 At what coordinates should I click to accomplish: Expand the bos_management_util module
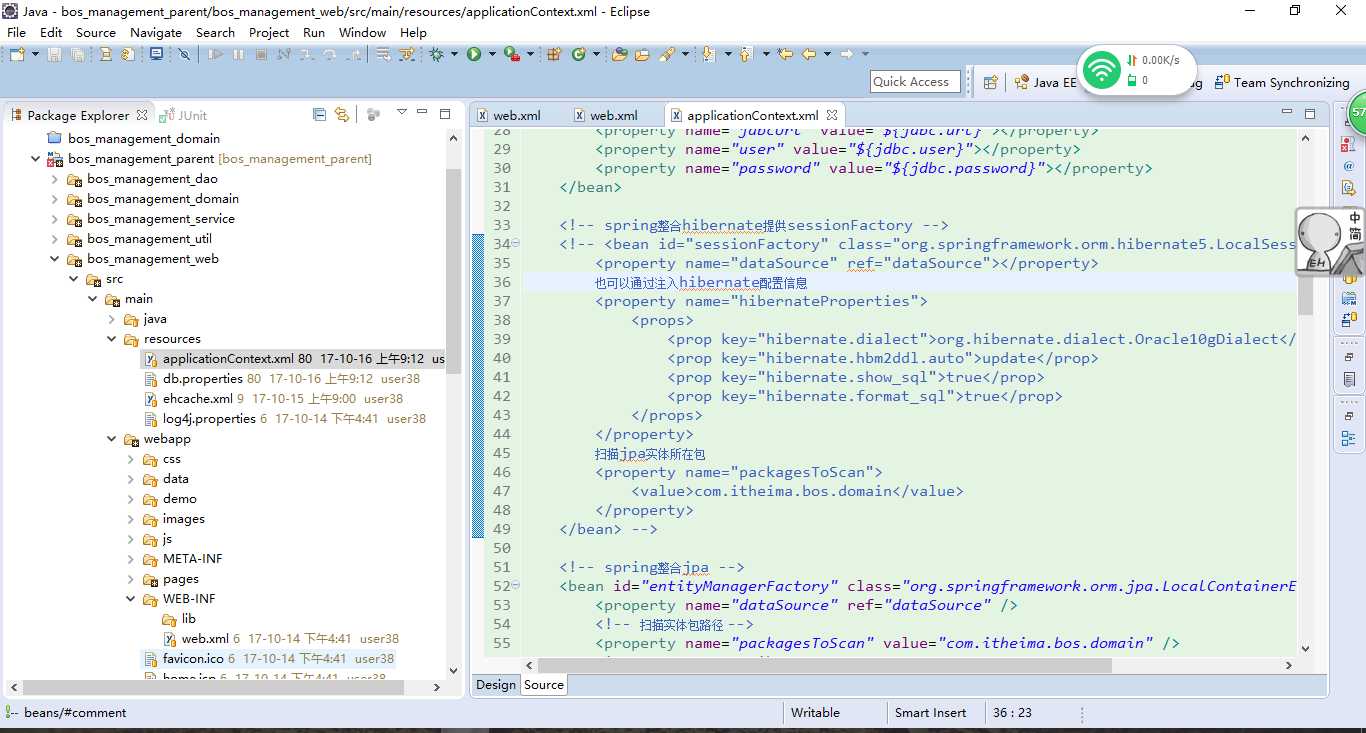pyautogui.click(x=55, y=238)
